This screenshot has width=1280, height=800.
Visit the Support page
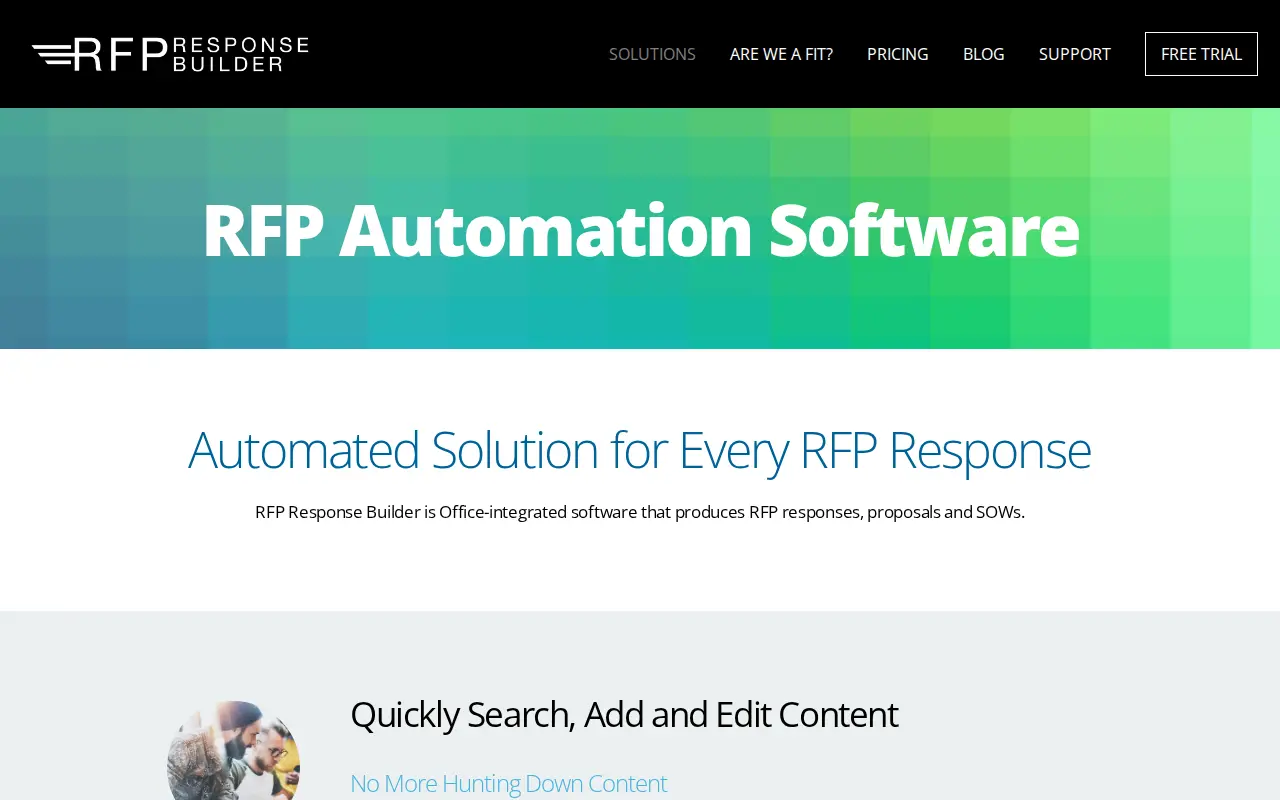(x=1075, y=54)
